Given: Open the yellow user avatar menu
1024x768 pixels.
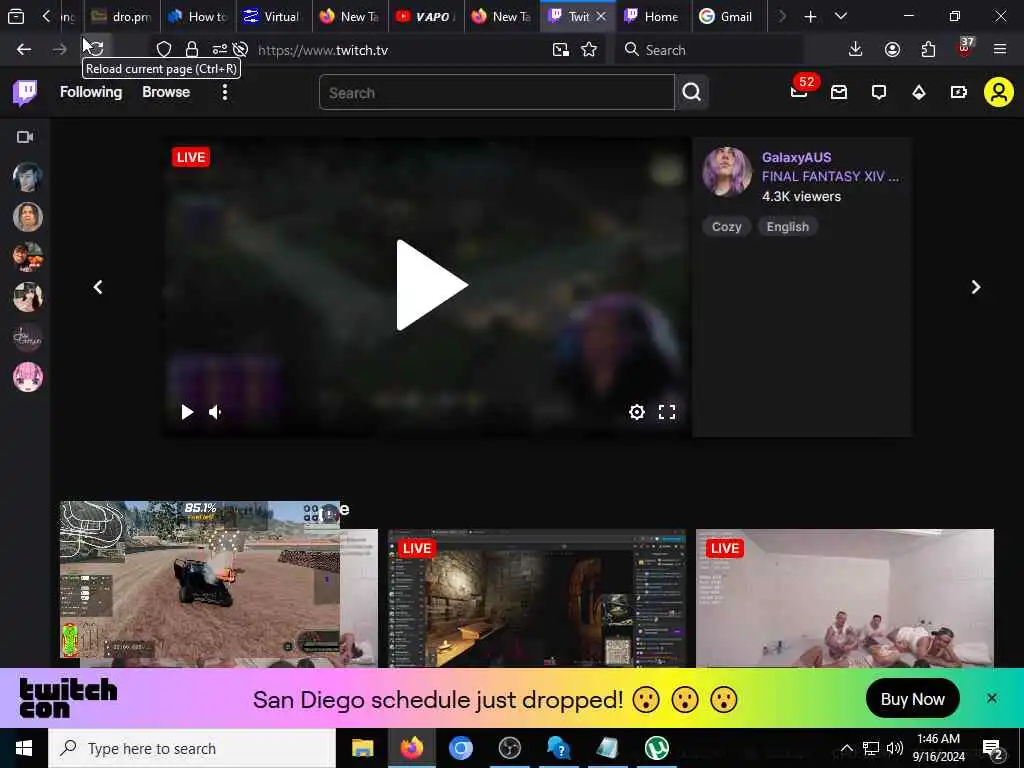Looking at the screenshot, I should pyautogui.click(x=999, y=93).
